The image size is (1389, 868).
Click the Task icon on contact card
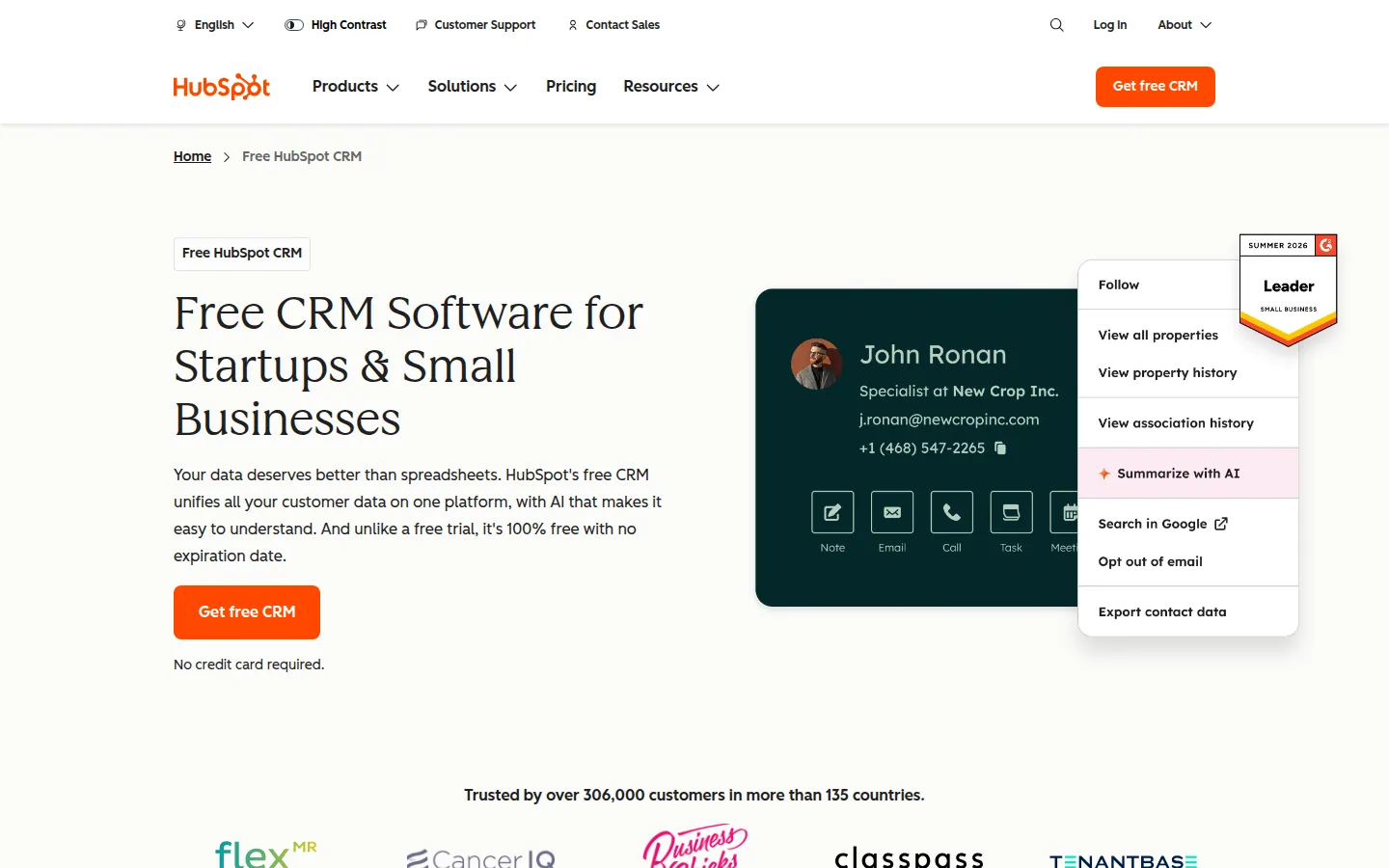(x=1011, y=512)
